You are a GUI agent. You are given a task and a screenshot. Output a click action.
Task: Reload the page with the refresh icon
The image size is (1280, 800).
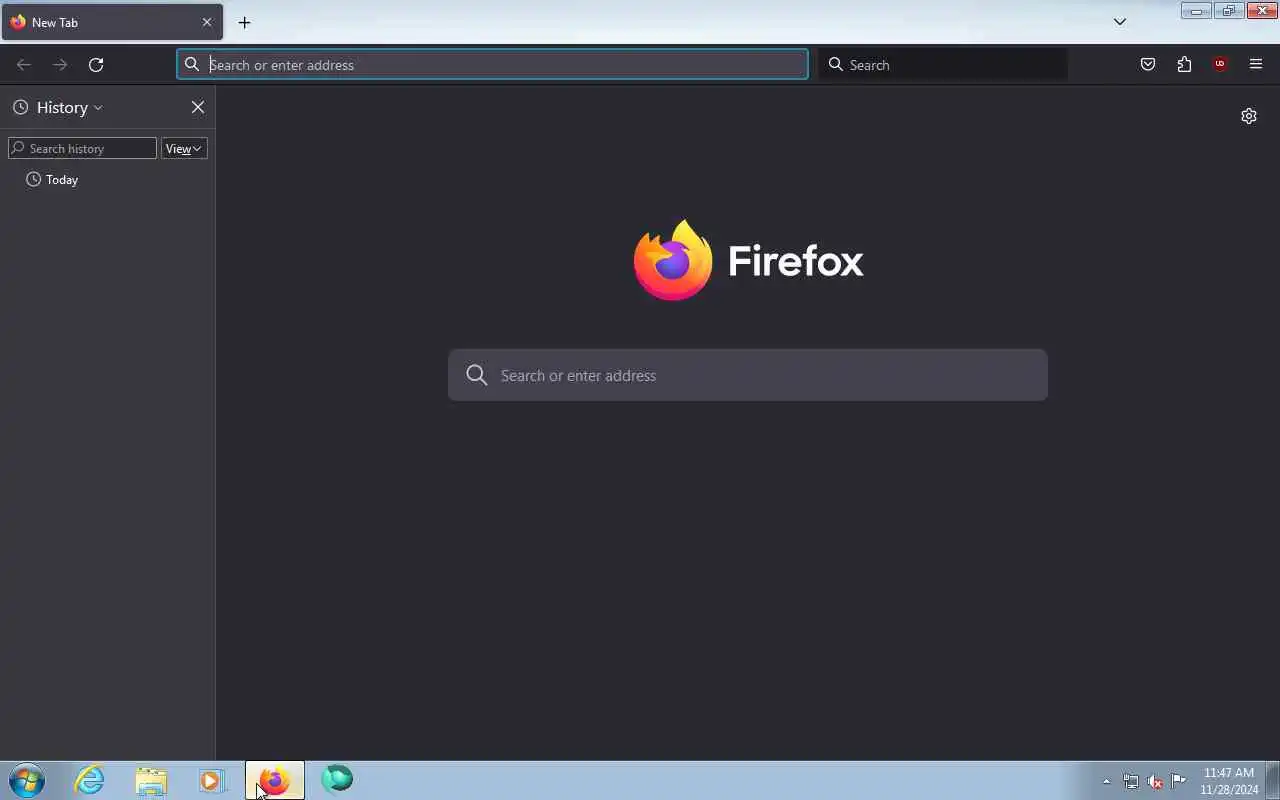pos(96,65)
